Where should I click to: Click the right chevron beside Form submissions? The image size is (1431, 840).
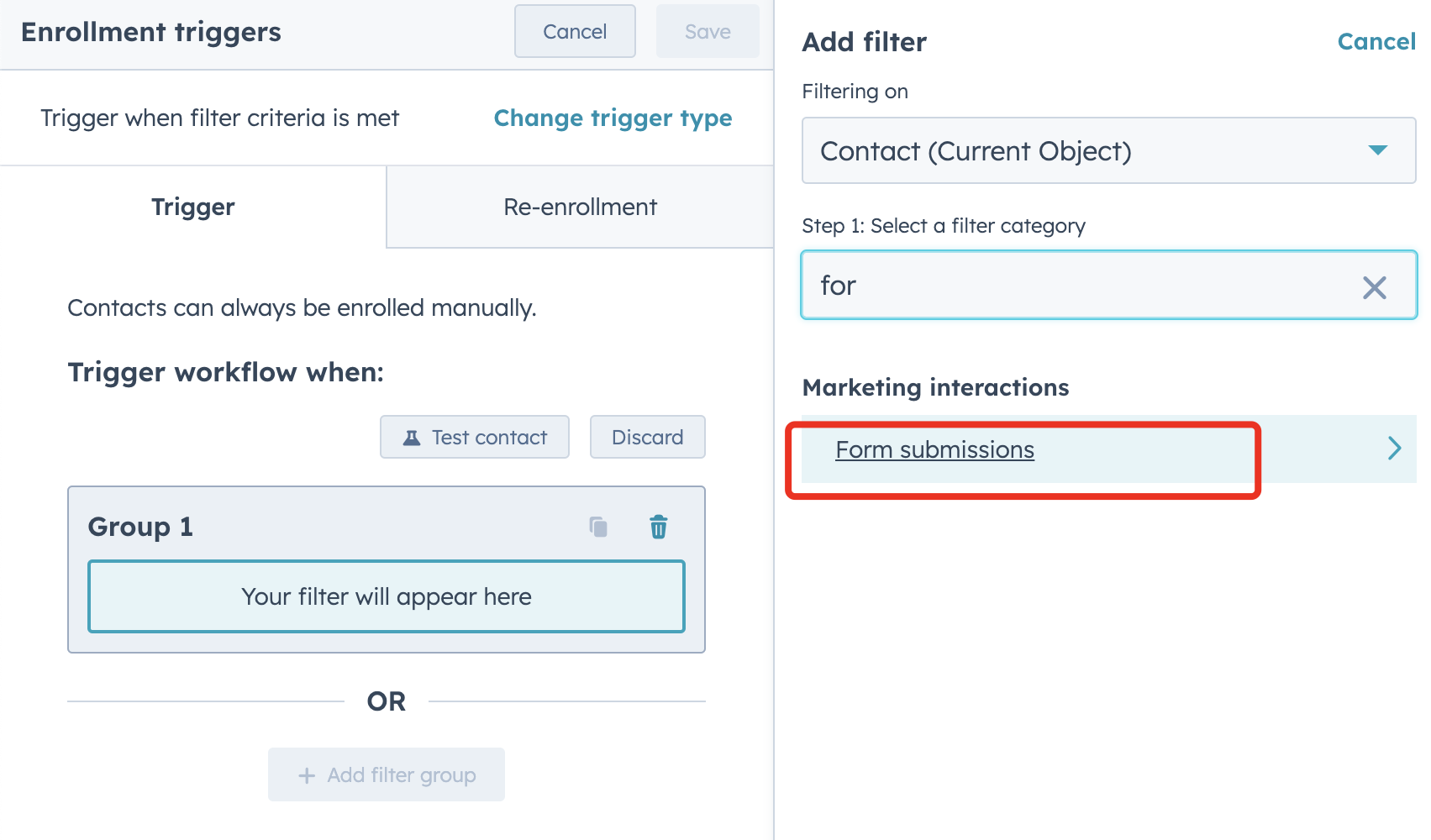(1394, 448)
